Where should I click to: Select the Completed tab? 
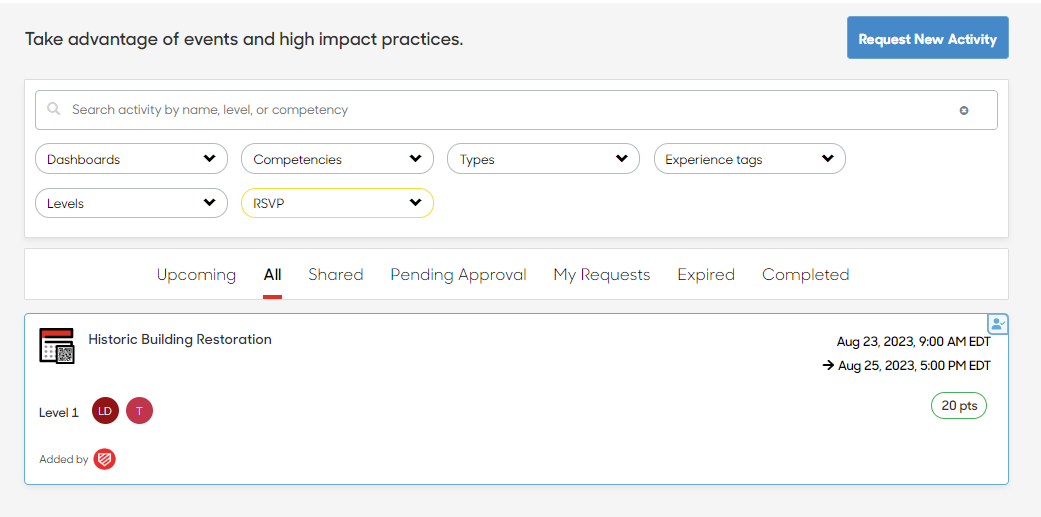tap(805, 275)
